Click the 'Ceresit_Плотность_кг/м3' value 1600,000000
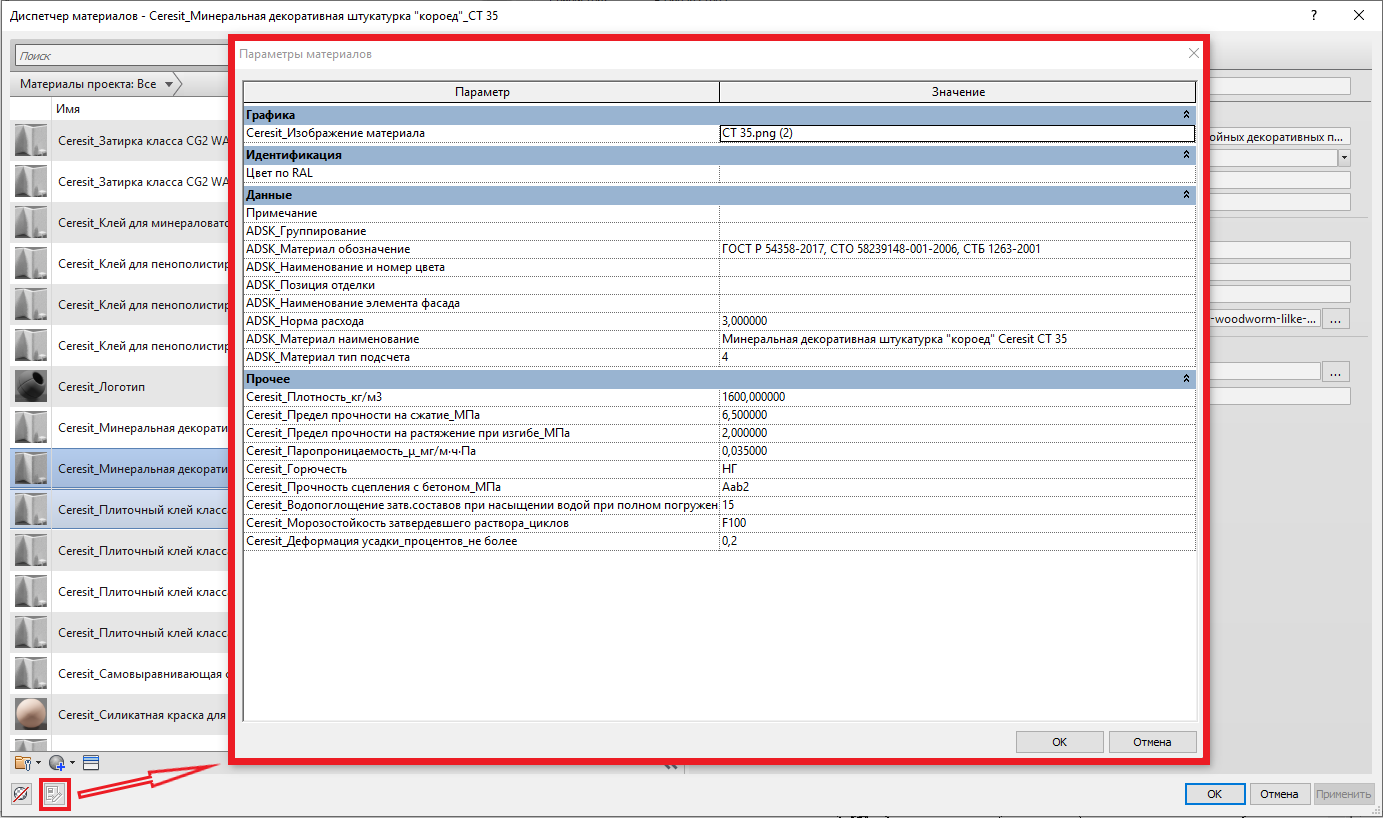 [957, 397]
